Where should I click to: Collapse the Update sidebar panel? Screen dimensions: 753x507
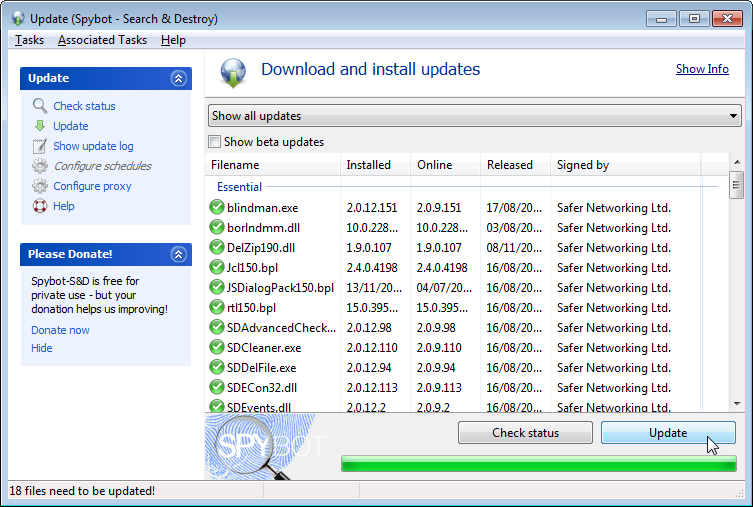[x=179, y=78]
